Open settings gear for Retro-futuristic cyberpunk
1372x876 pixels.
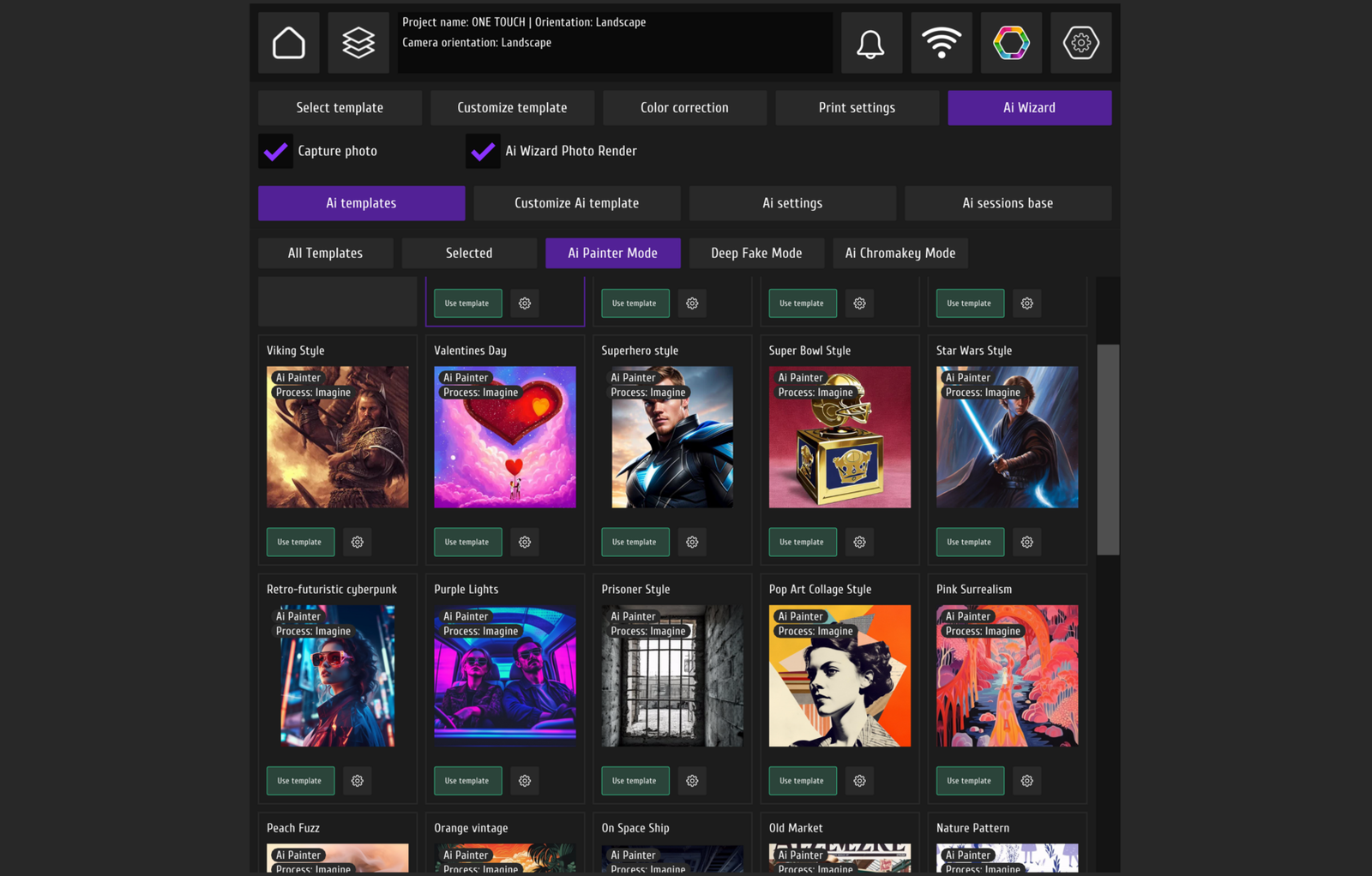pyautogui.click(x=358, y=781)
